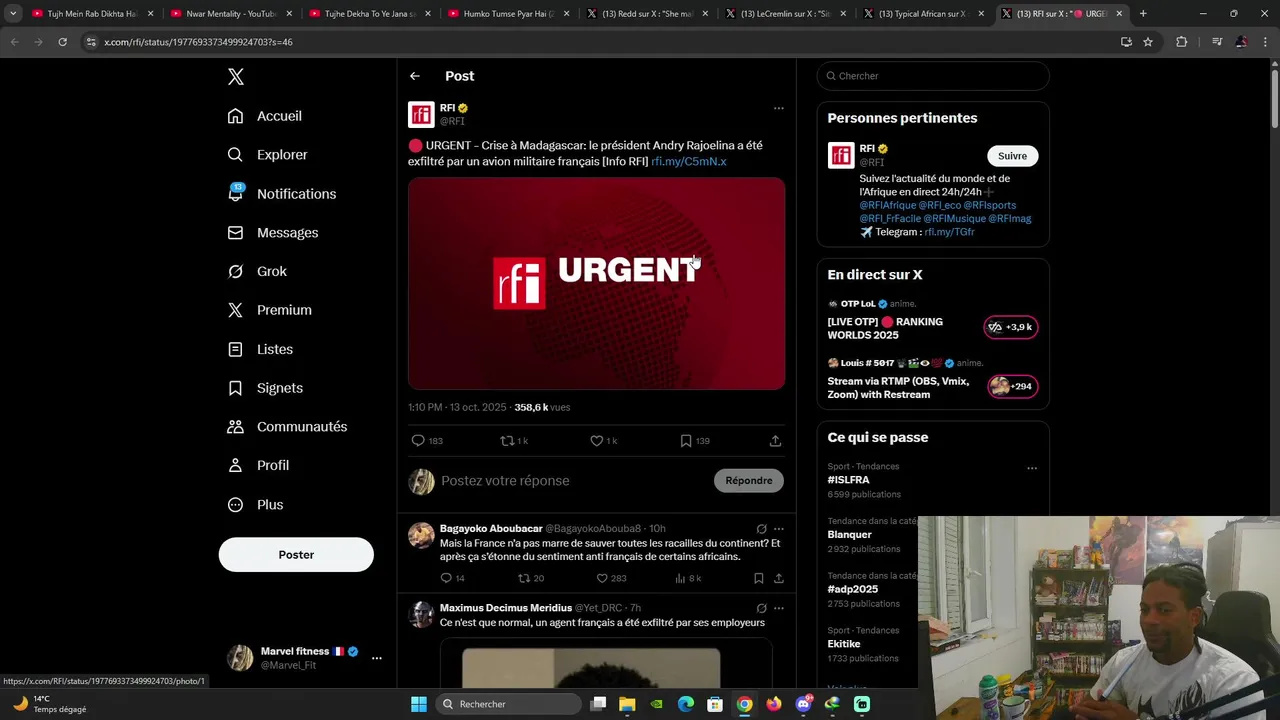Image resolution: width=1280 pixels, height=720 pixels.
Task: Go back with the Post arrow
Action: [x=415, y=76]
